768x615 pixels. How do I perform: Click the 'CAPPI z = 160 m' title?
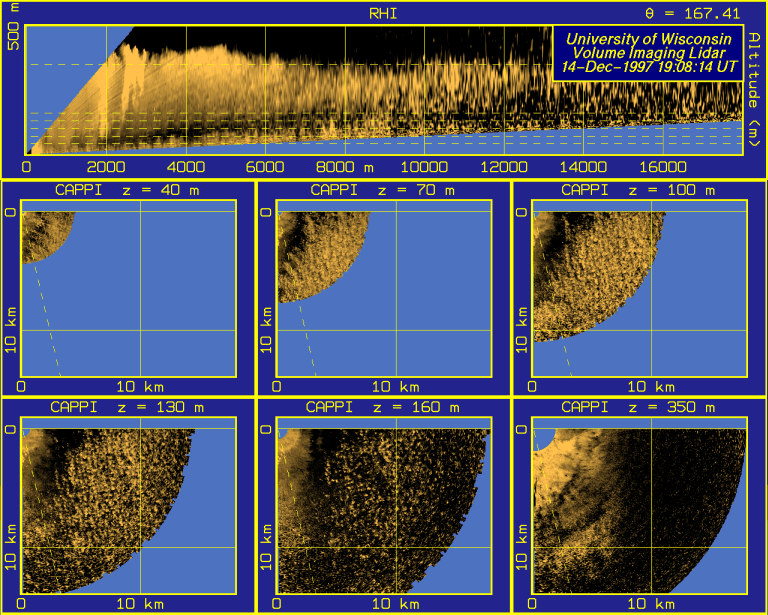pos(383,407)
